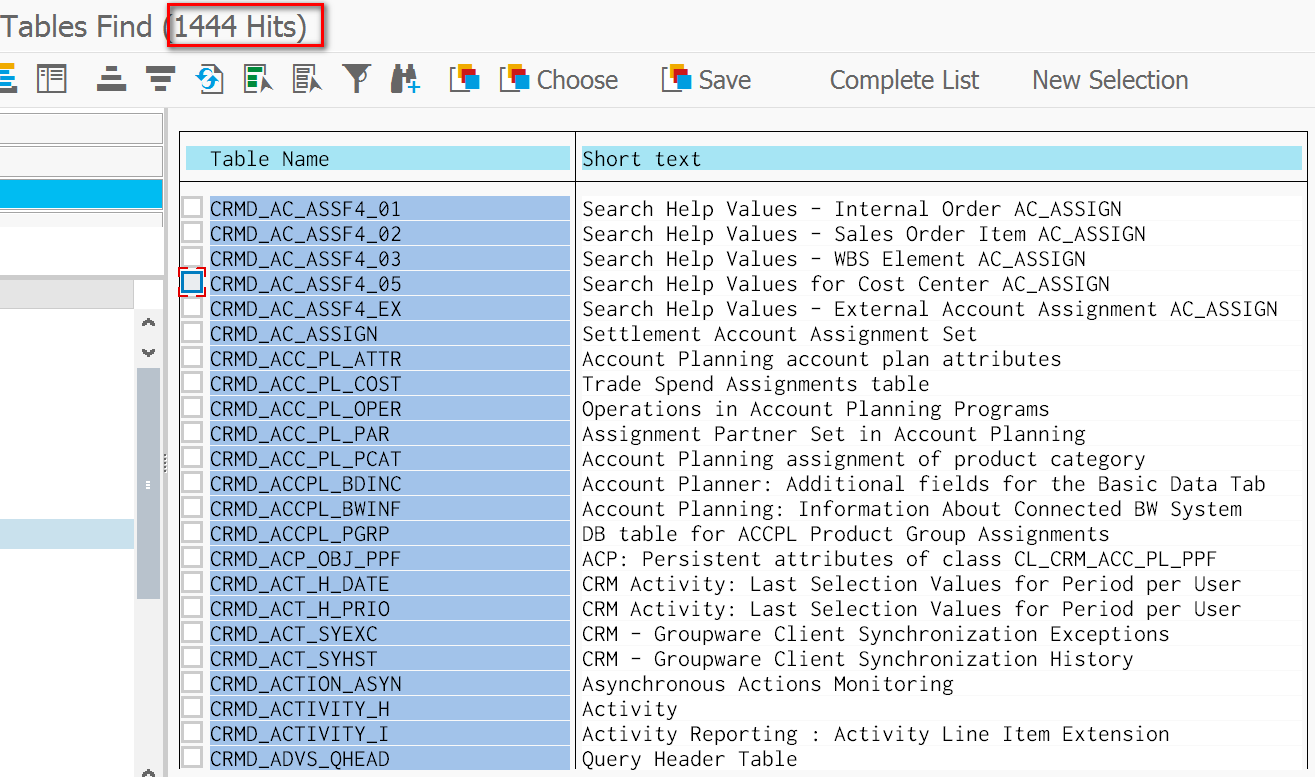Click the down chevron in left panel
The image size is (1315, 777).
(x=148, y=352)
